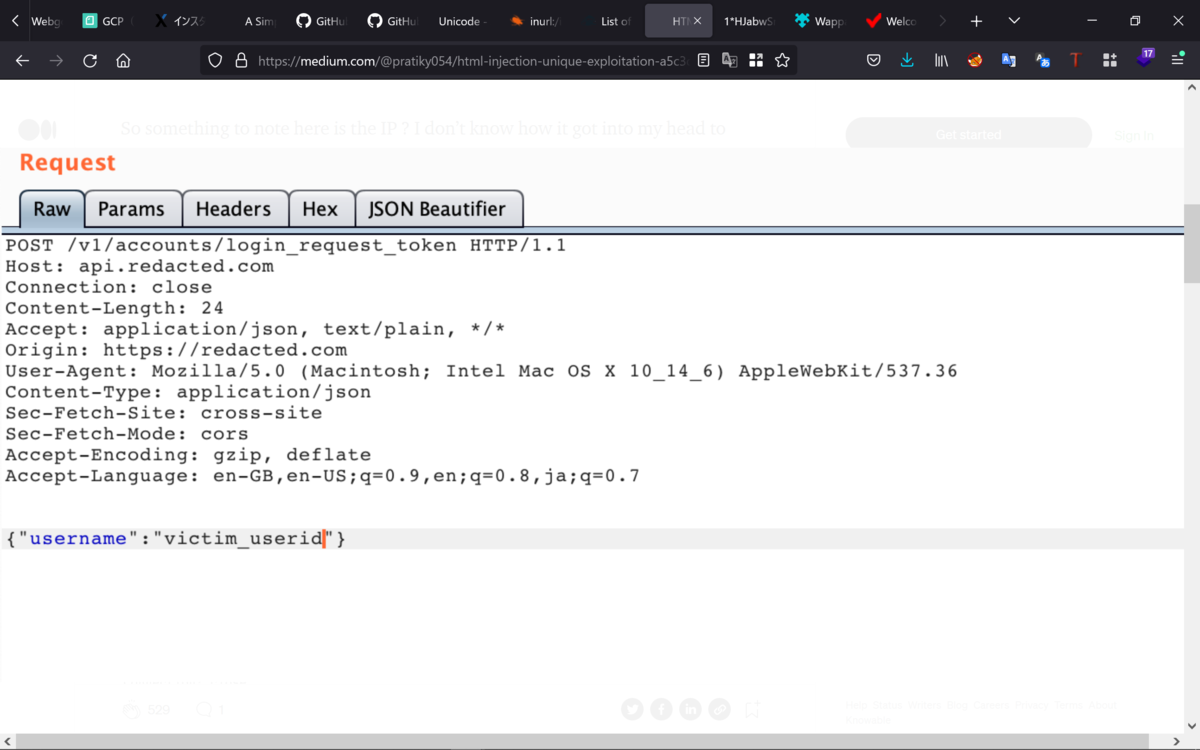Screen dimensions: 1200x750
Task: Click the tracking protection shield icon
Action: pyautogui.click(x=215, y=61)
